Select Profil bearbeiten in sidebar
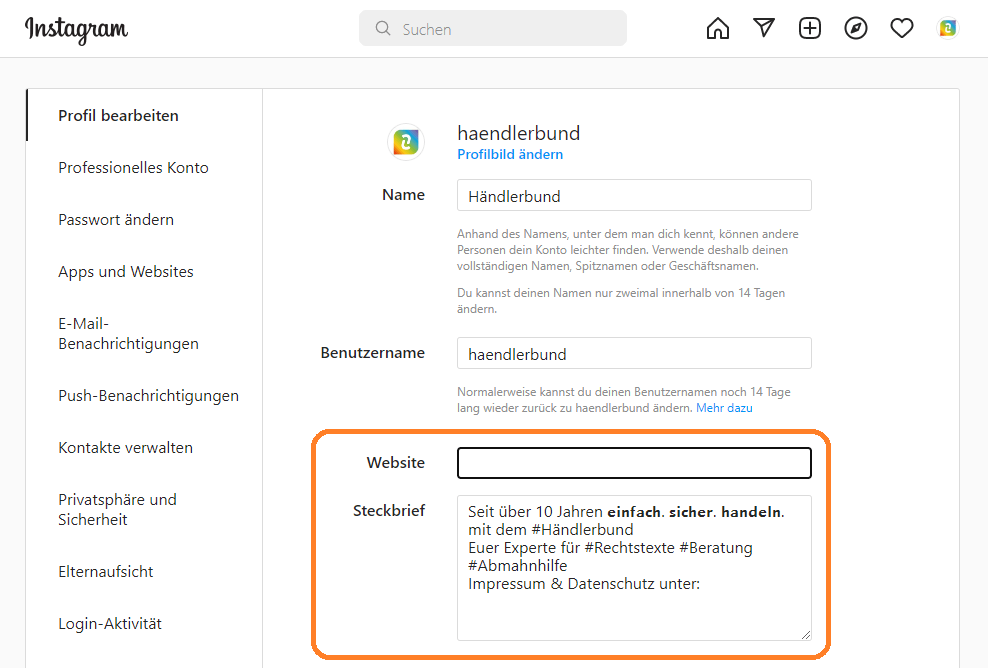This screenshot has height=668, width=988. tap(118, 115)
